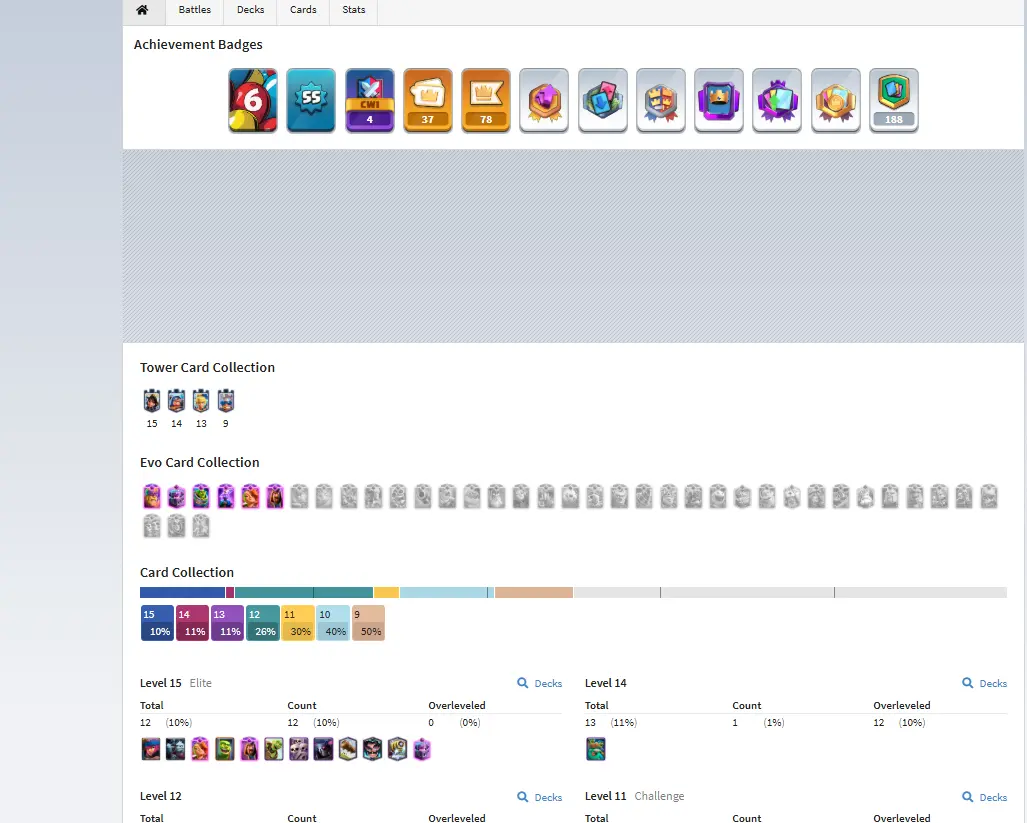Viewport: 1027px width, 823px height.
Task: Open Decks link for Level 12
Action: (x=540, y=797)
